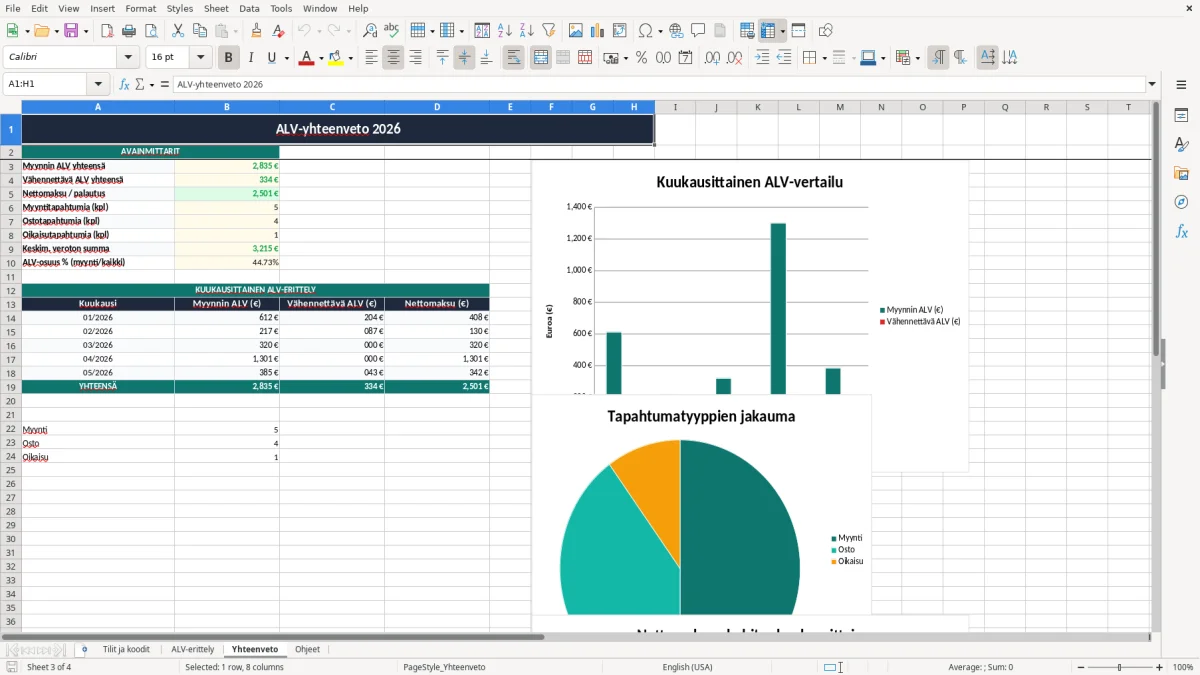Expand the Name Box dropdown arrow
Screen dimensions: 1200x675
click(x=98, y=85)
